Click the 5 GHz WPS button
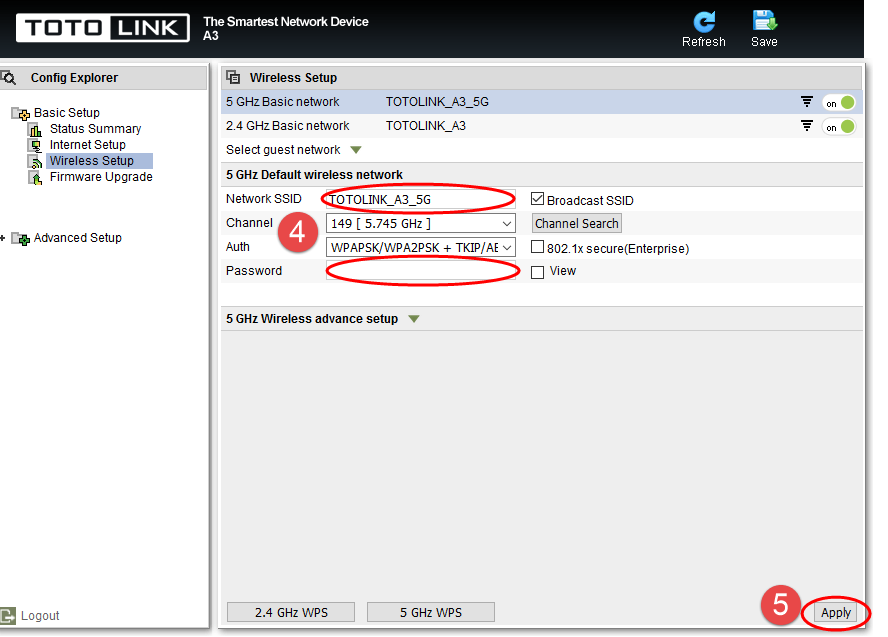 (x=431, y=613)
